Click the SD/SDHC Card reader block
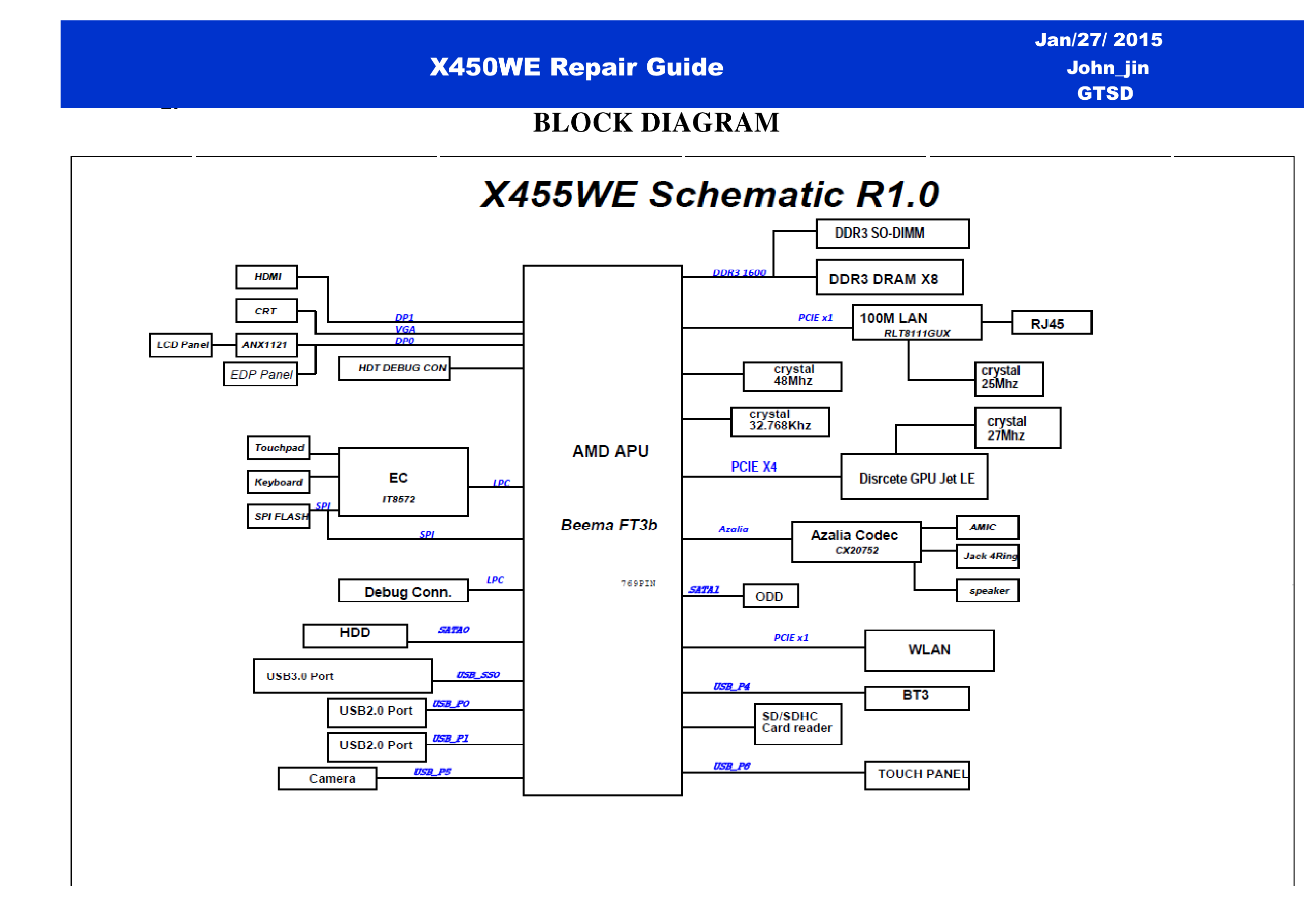 pos(798,724)
